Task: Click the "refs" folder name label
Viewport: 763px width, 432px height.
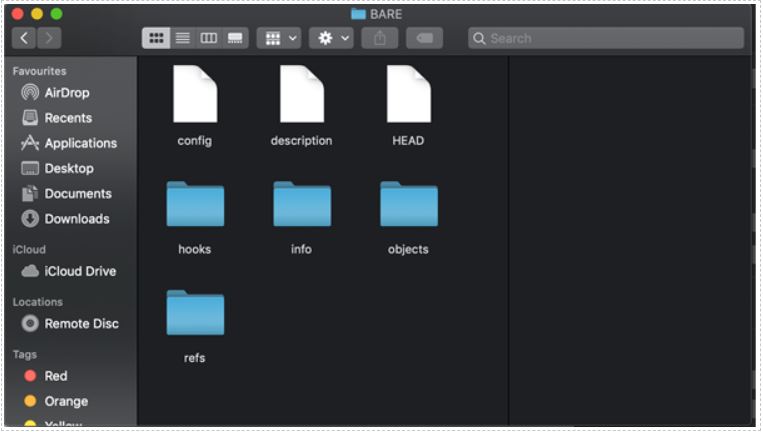Action: (195, 358)
